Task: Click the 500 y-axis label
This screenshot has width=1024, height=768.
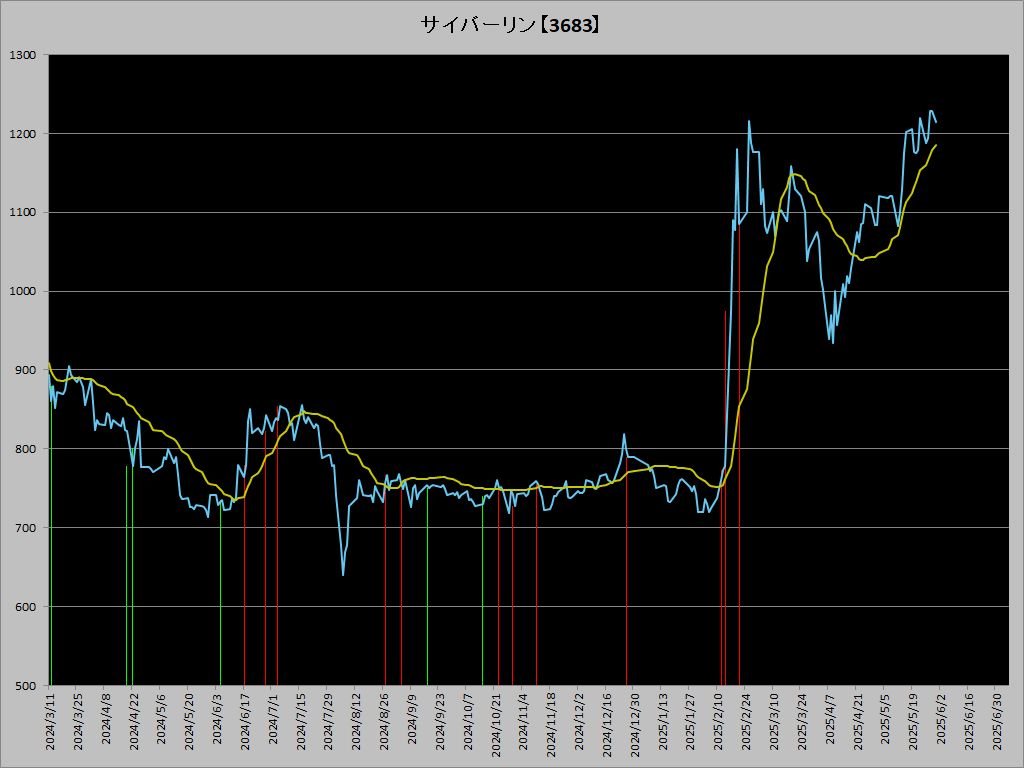Action: point(25,686)
